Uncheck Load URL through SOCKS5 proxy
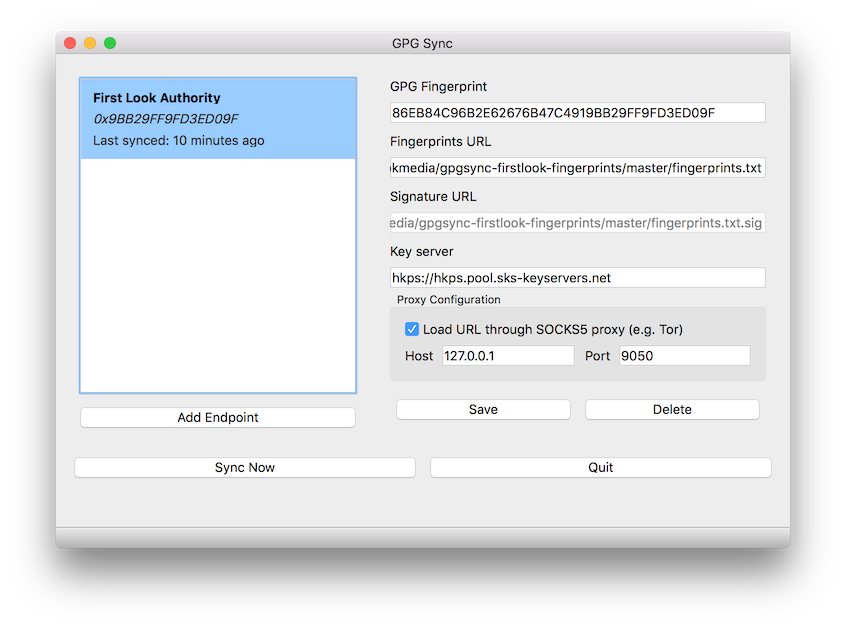 click(412, 329)
